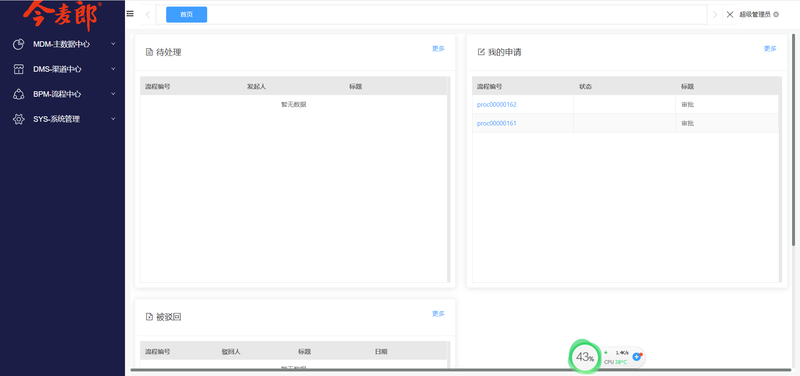Click the 流程编号 header in 被驳回 table

158,352
